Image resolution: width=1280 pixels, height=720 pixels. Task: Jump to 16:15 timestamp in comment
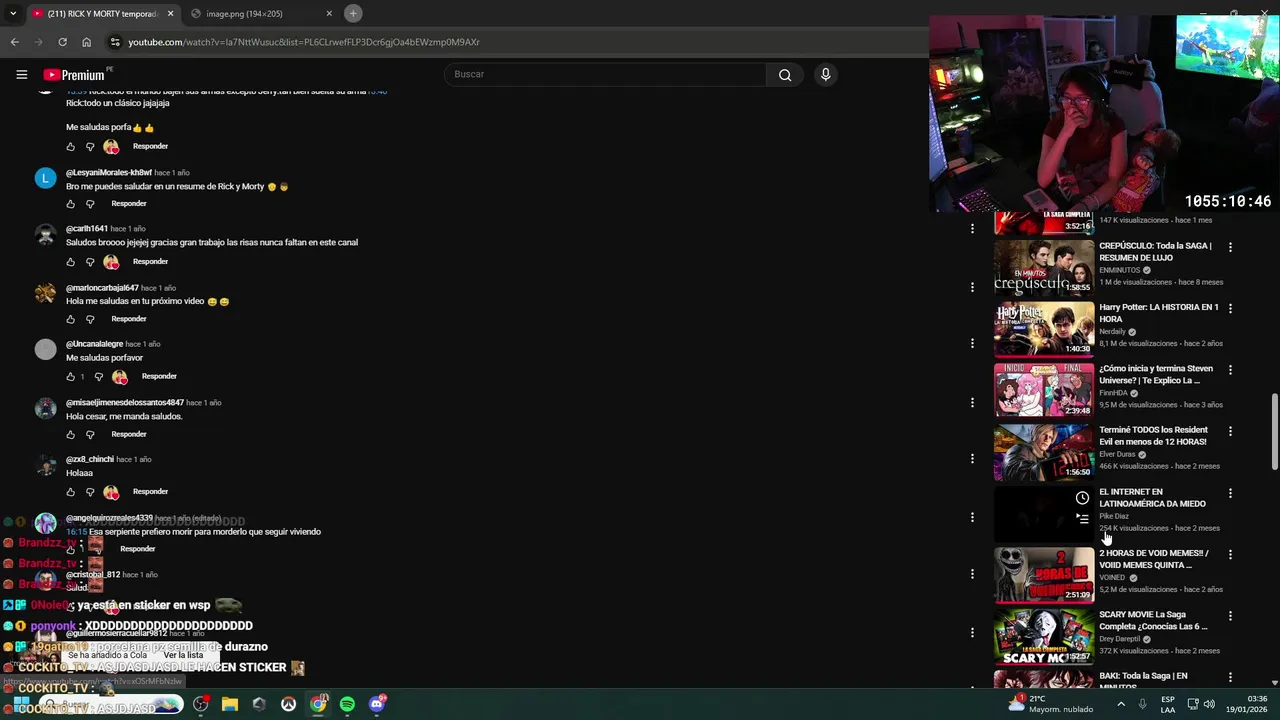76,532
